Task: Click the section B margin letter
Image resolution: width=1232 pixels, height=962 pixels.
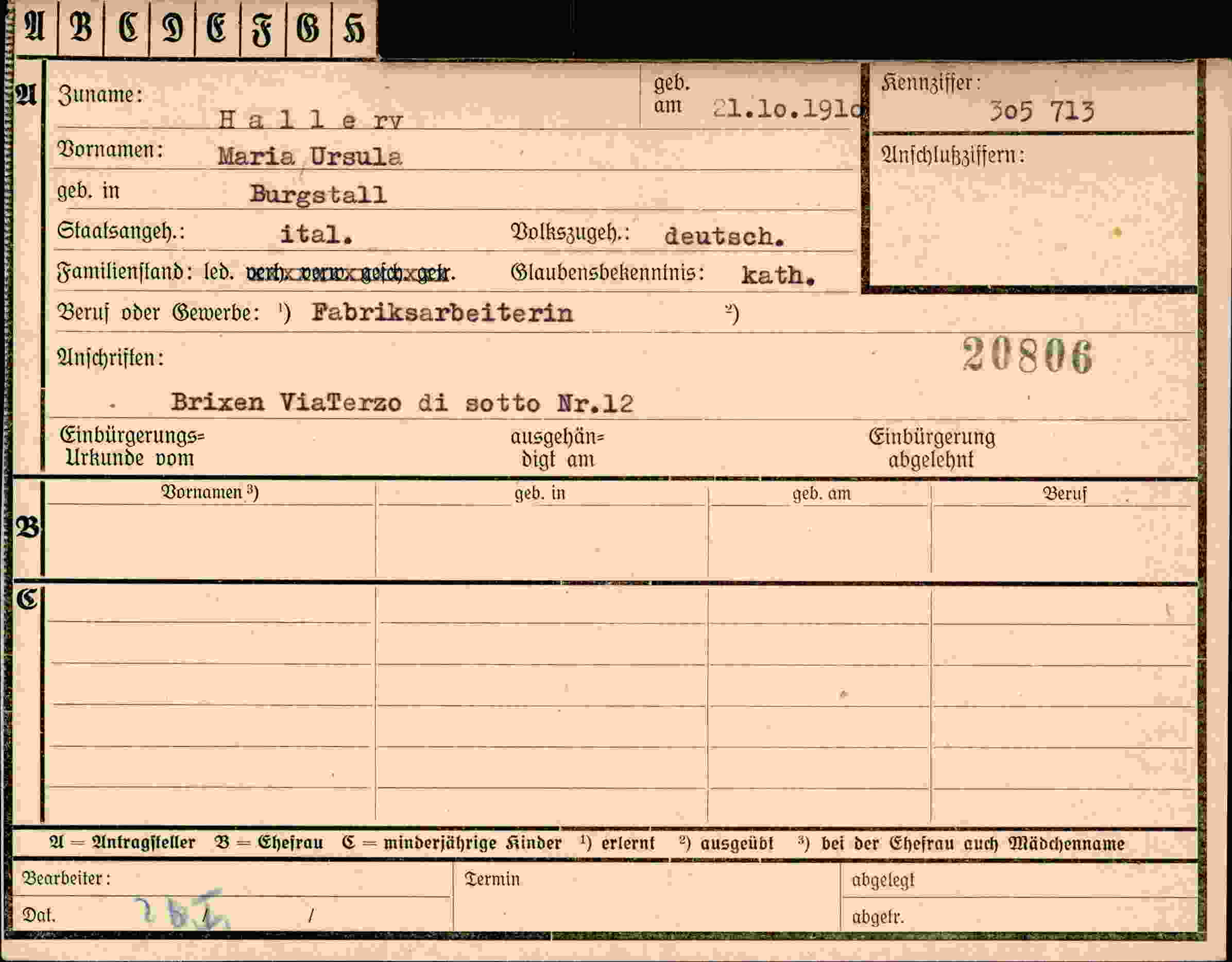Action: click(x=28, y=528)
